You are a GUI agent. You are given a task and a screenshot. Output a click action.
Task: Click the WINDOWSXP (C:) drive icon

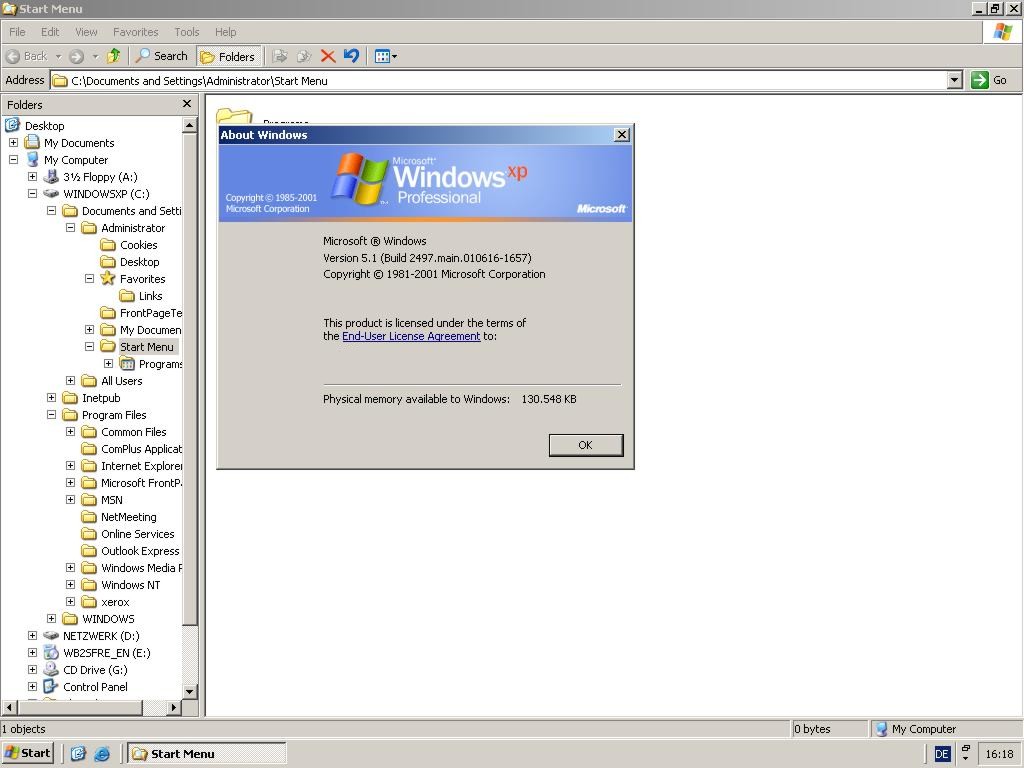[51, 193]
